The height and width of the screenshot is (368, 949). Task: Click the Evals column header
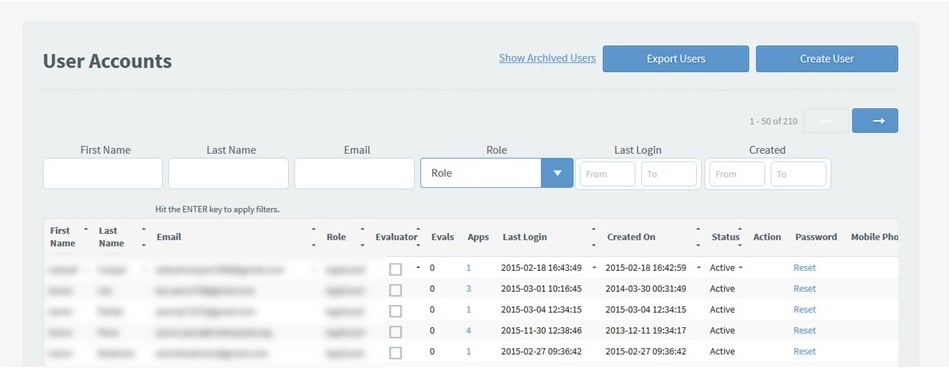tap(442, 237)
